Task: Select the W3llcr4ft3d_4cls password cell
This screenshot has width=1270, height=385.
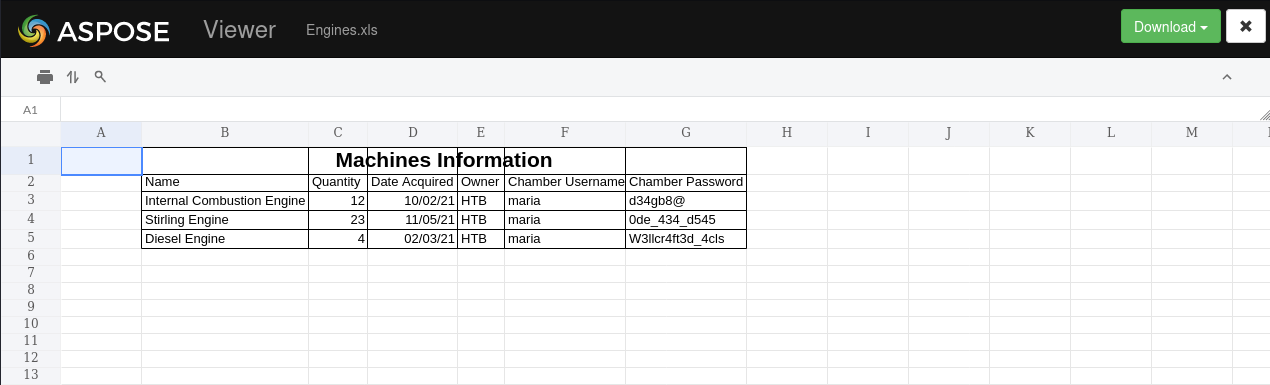Action: click(x=685, y=239)
